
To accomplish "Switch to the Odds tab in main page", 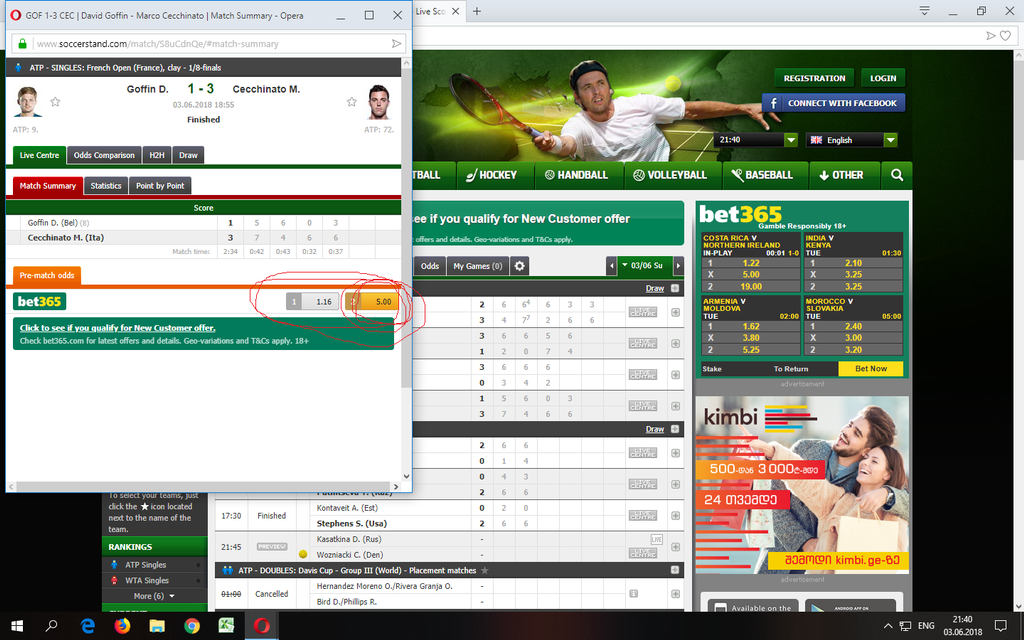I will 430,266.
